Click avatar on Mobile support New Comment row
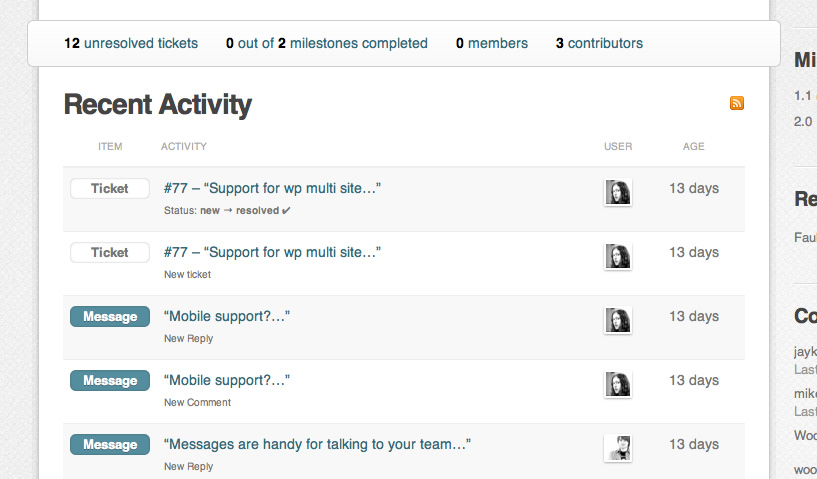 click(618, 384)
